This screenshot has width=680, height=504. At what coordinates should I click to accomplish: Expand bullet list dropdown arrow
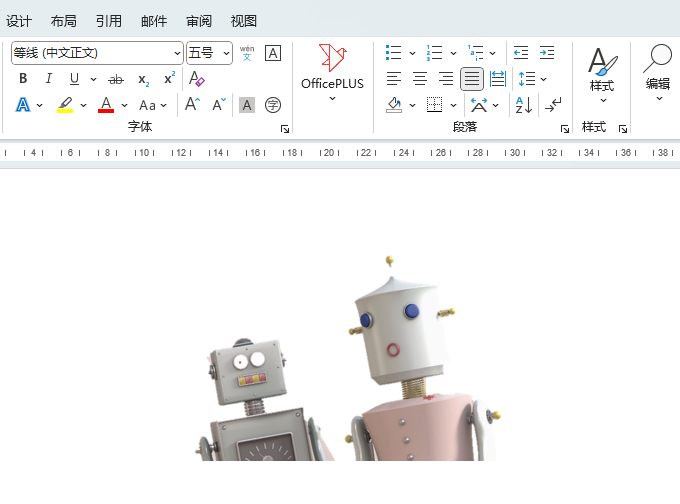coord(412,53)
